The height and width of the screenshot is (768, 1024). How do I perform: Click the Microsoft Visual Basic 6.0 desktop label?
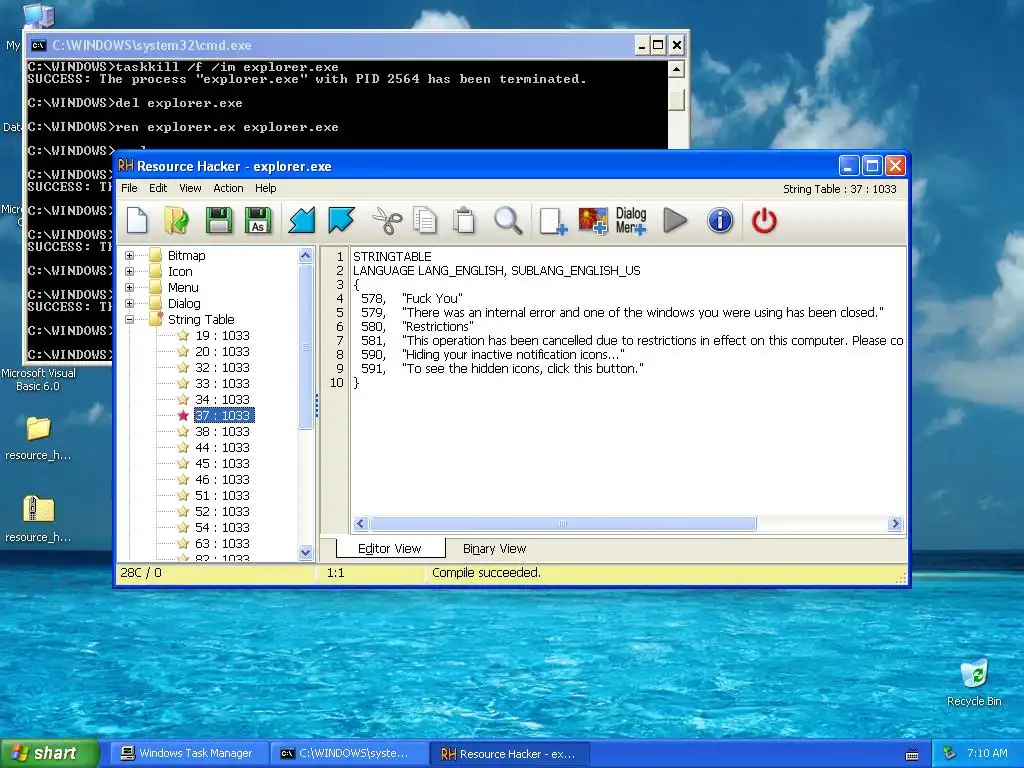pyautogui.click(x=38, y=379)
